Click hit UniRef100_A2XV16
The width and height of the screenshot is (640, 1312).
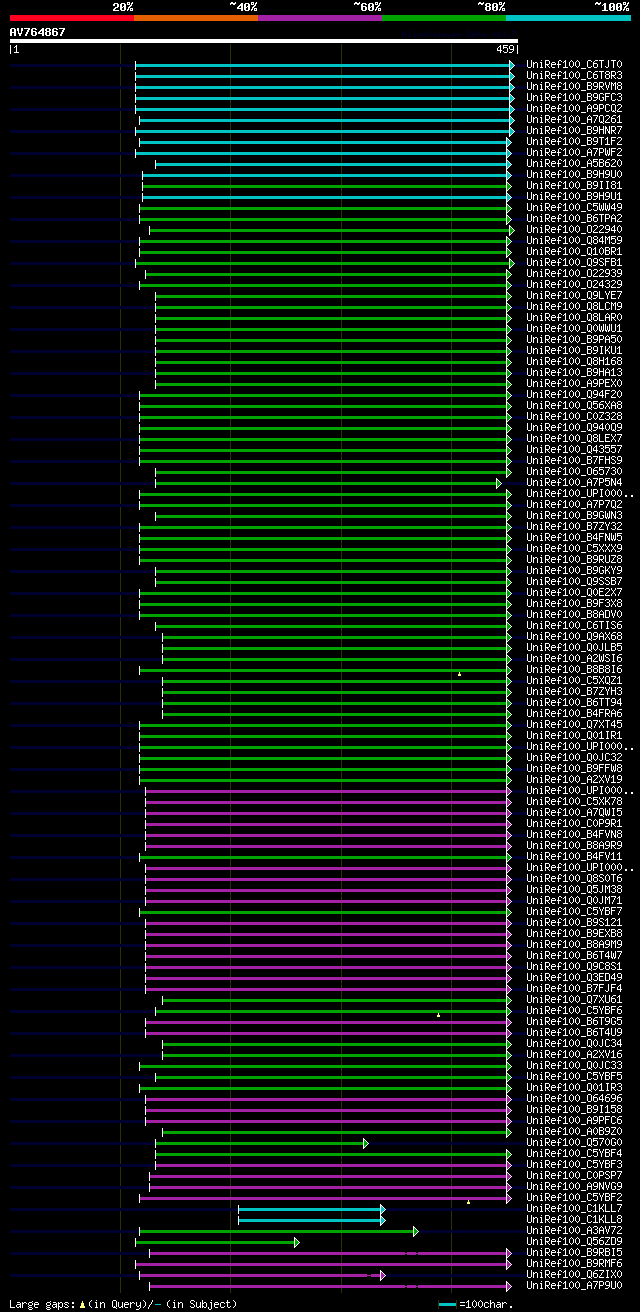tap(574, 1055)
